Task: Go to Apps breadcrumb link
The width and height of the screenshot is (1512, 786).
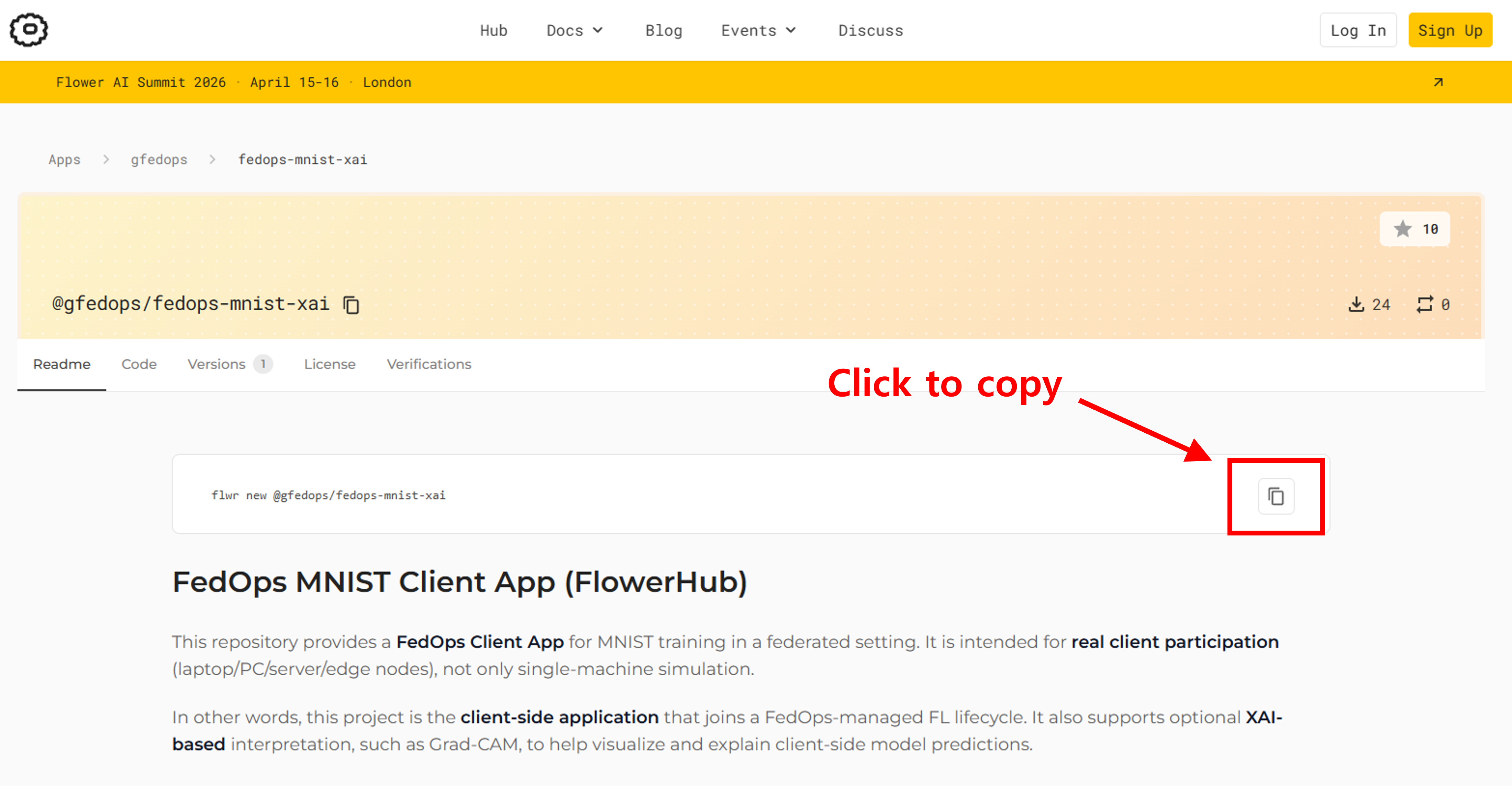Action: (x=64, y=160)
